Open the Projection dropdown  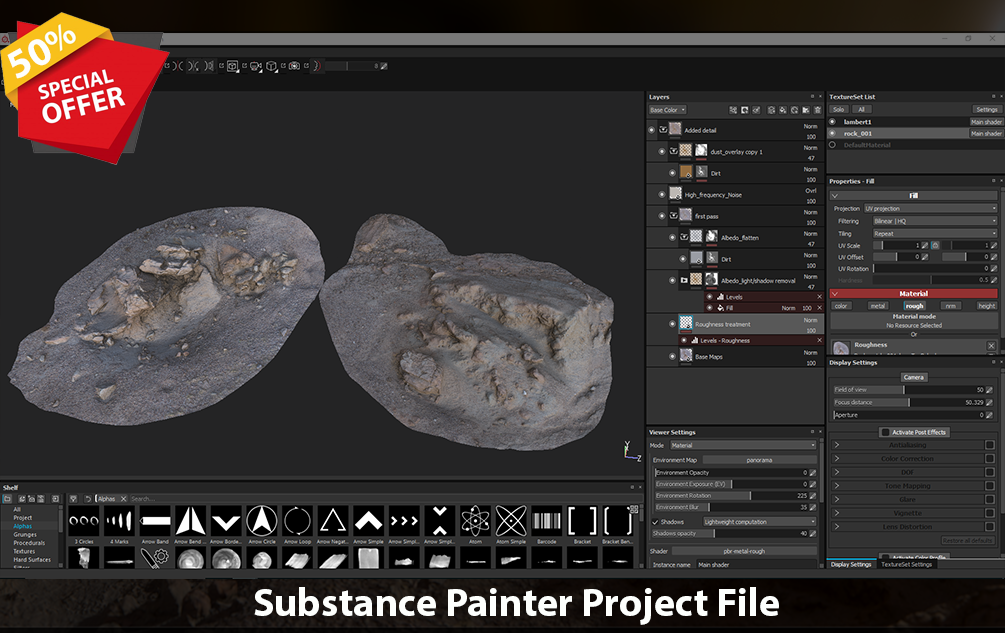coord(930,209)
